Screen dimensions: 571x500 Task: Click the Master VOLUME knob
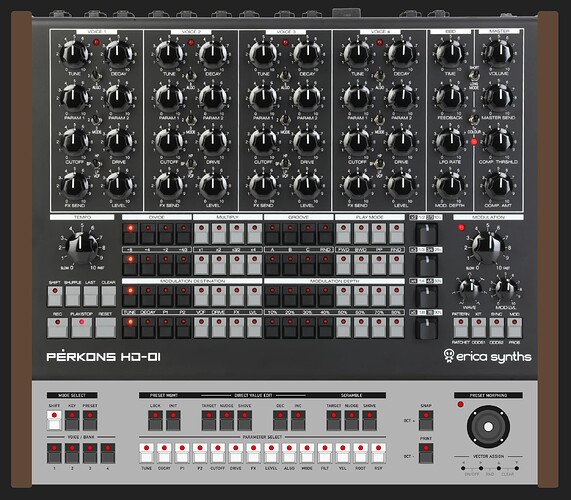[x=498, y=53]
